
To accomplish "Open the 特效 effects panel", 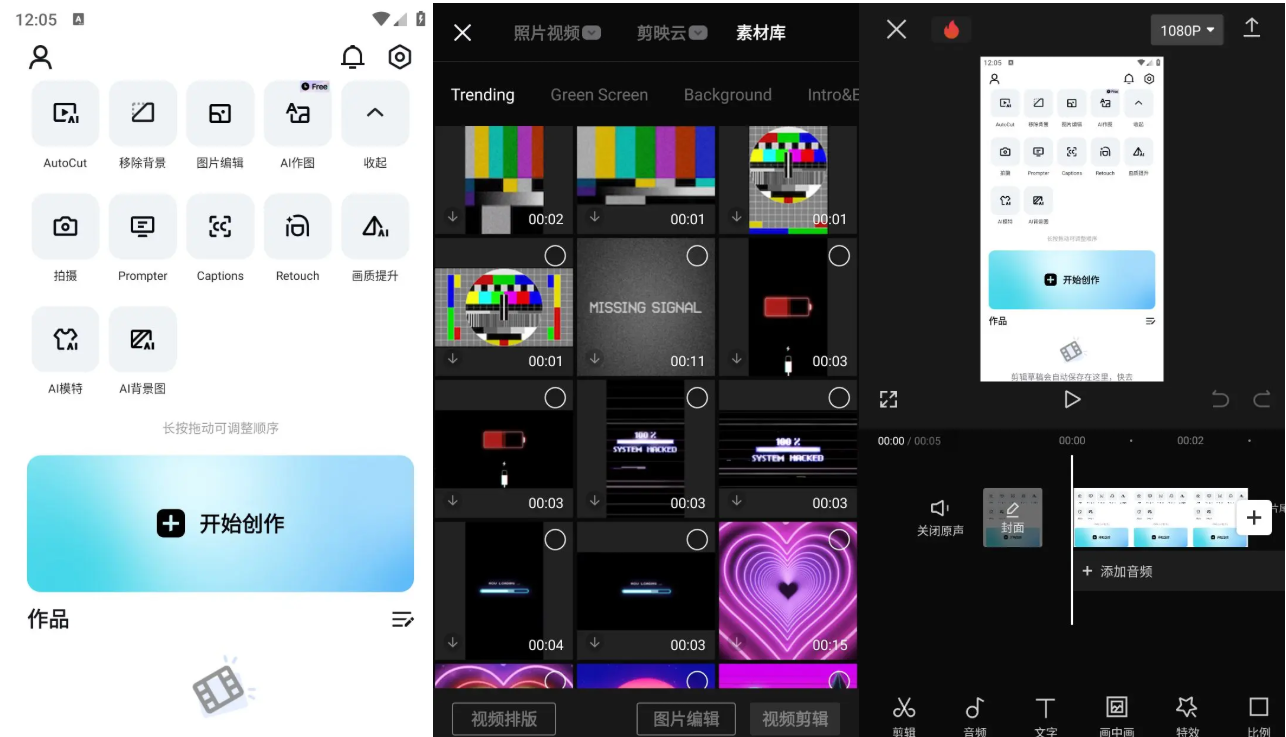I will click(x=1186, y=710).
